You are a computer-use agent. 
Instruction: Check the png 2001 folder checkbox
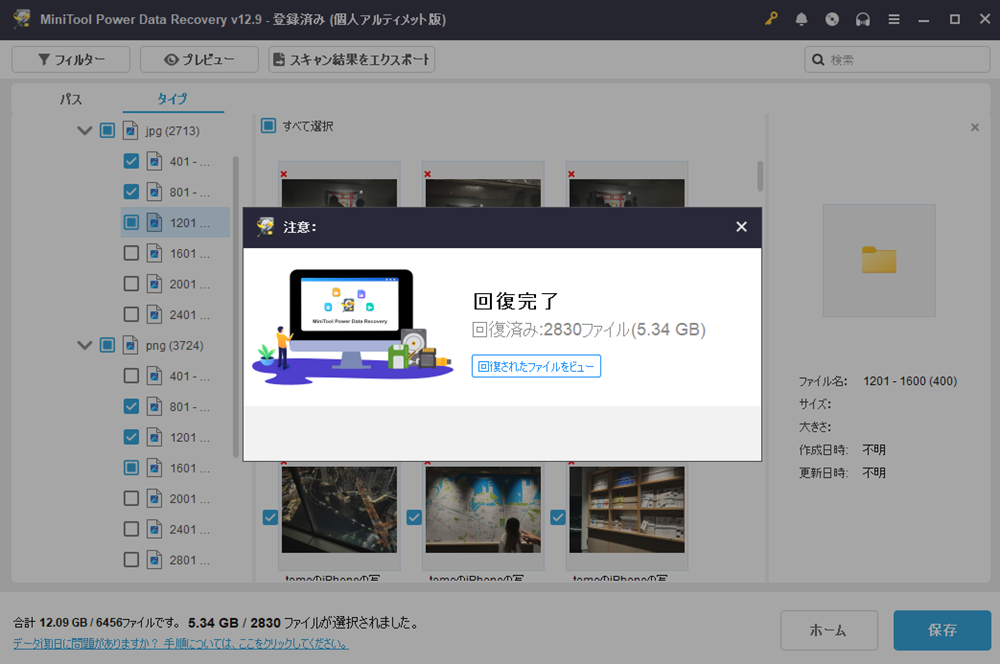tap(131, 499)
